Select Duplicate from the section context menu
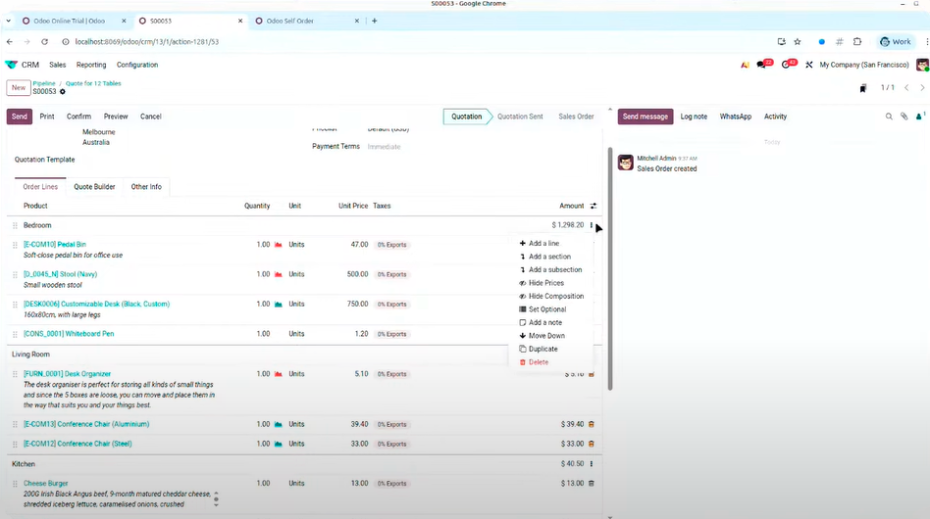 pyautogui.click(x=543, y=349)
